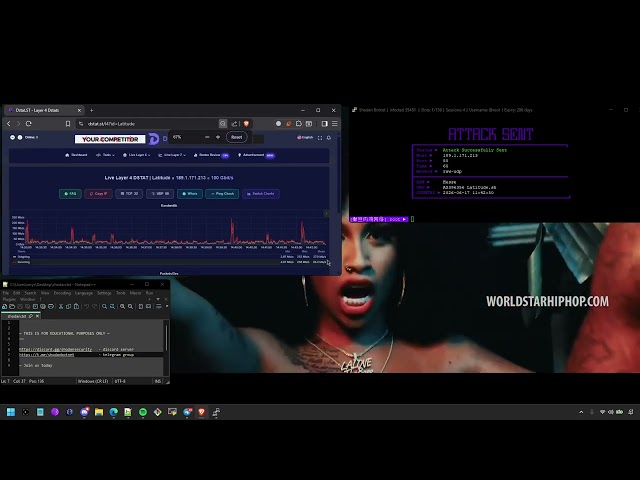The image size is (640, 480).
Task: Decrease zoom with minus in zoom popup
Action: 207,137
